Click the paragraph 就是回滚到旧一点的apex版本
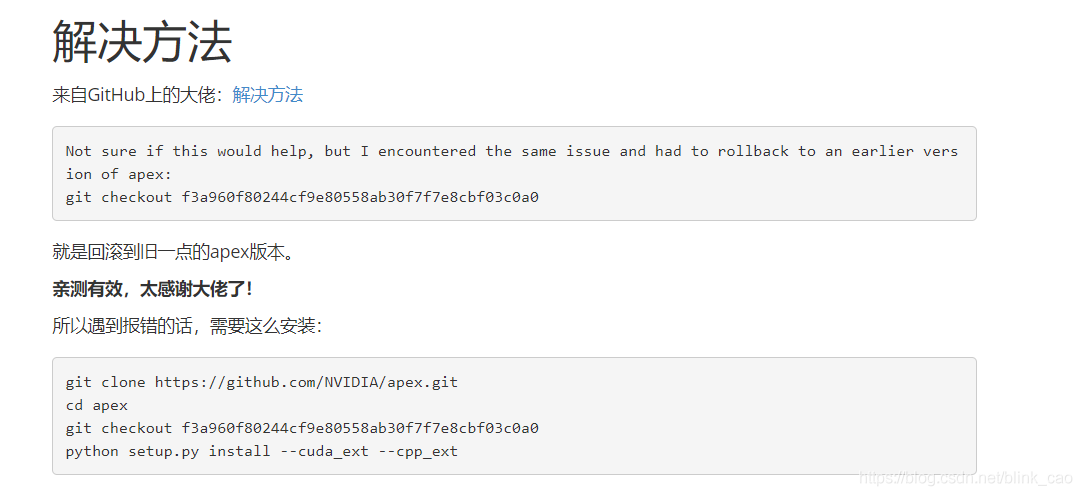Image resolution: width=1082 pixels, height=496 pixels. (174, 252)
